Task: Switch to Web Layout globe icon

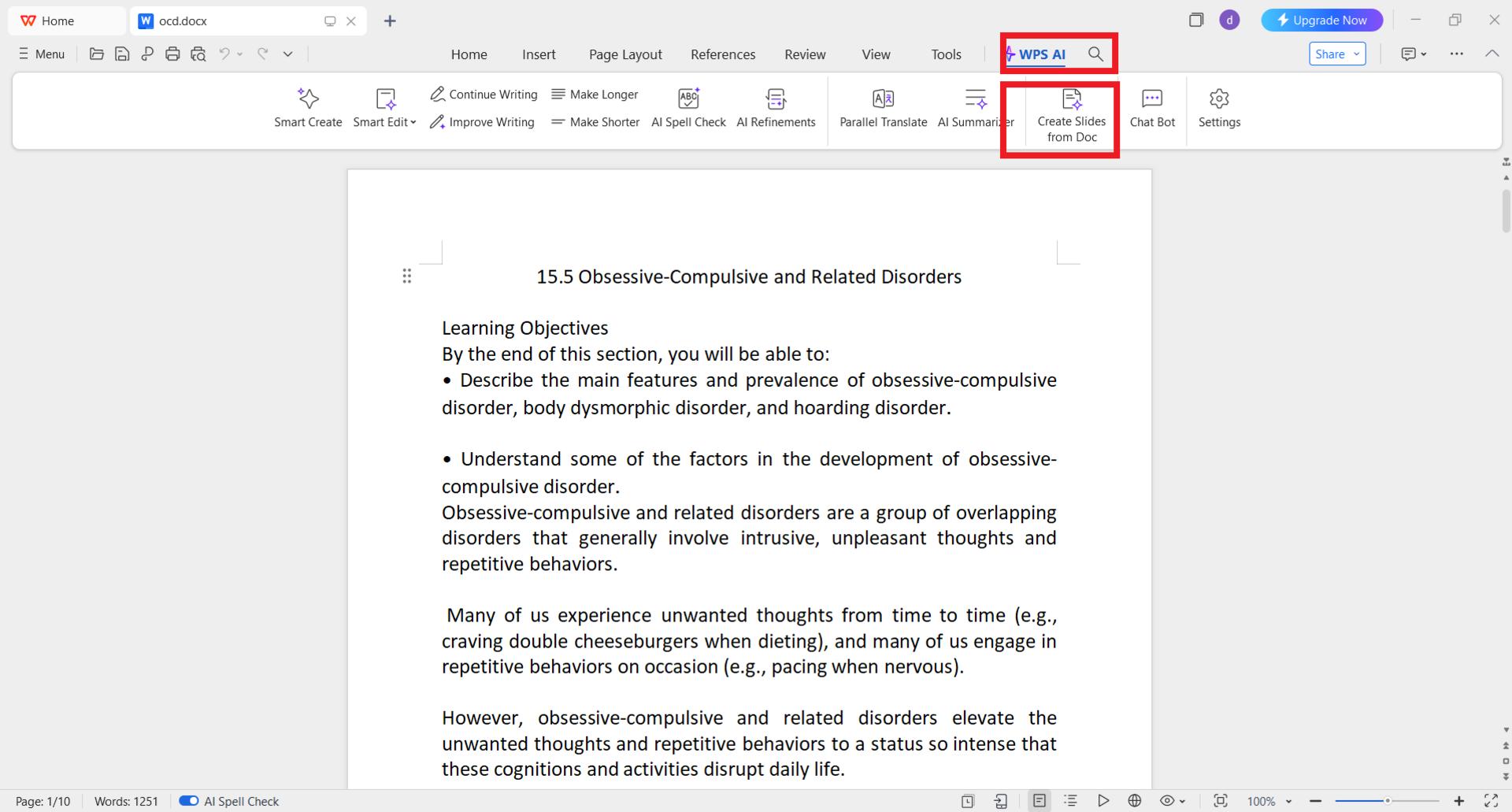Action: [x=1135, y=800]
